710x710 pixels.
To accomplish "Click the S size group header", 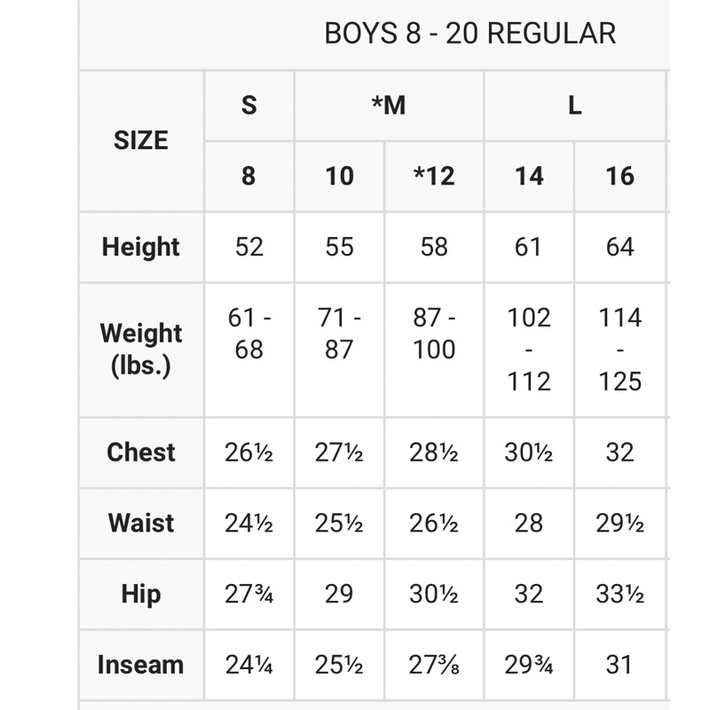I will (x=248, y=105).
